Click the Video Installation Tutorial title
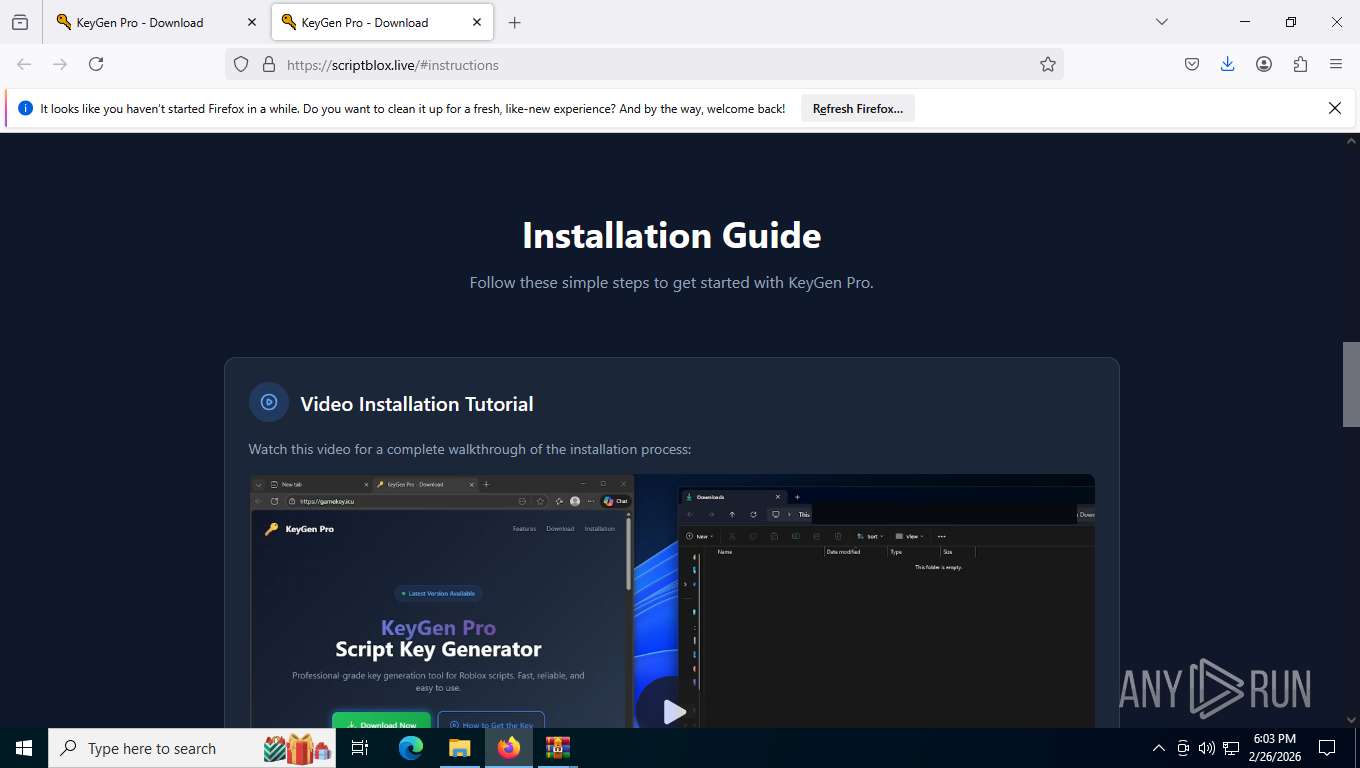The image size is (1360, 768). point(417,404)
